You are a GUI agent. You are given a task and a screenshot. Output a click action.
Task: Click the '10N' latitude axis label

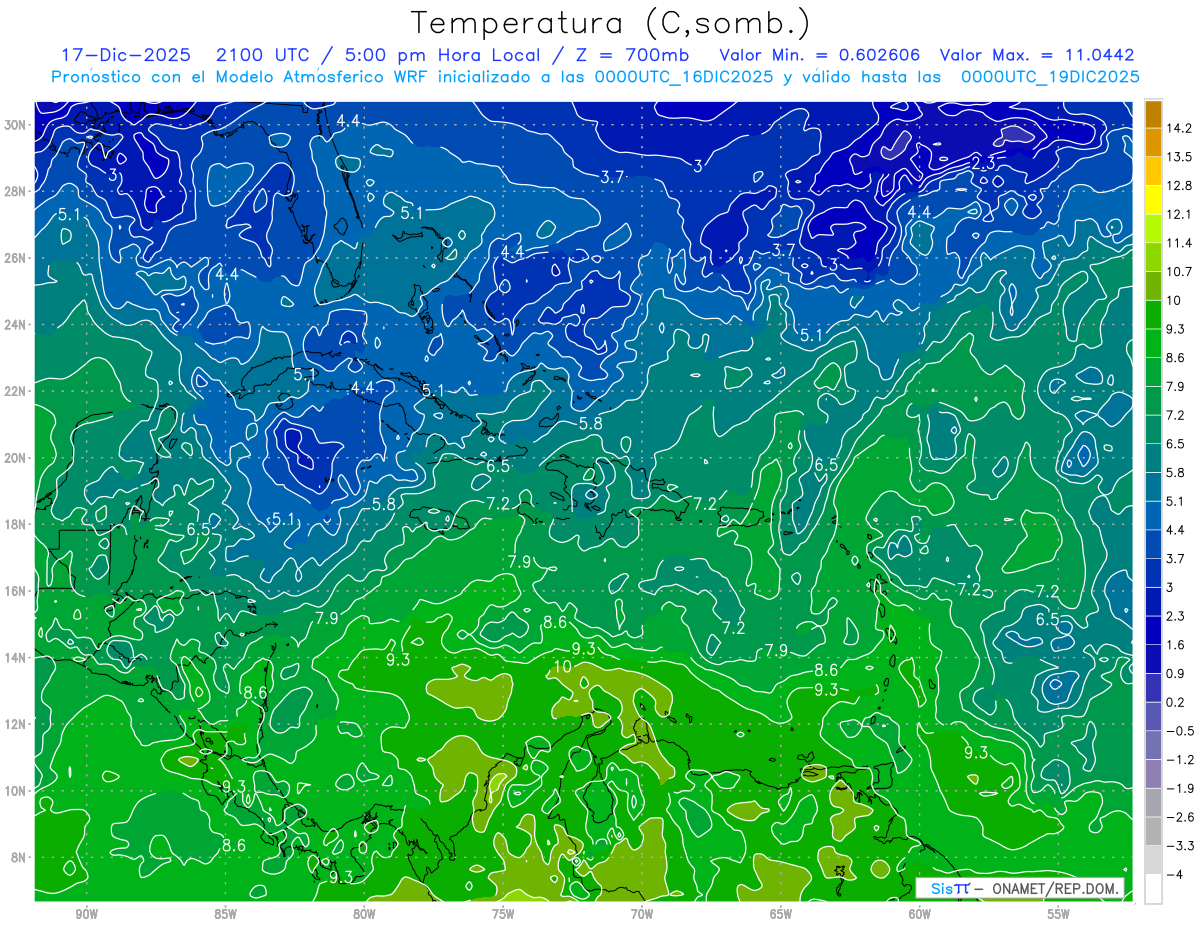[x=16, y=790]
